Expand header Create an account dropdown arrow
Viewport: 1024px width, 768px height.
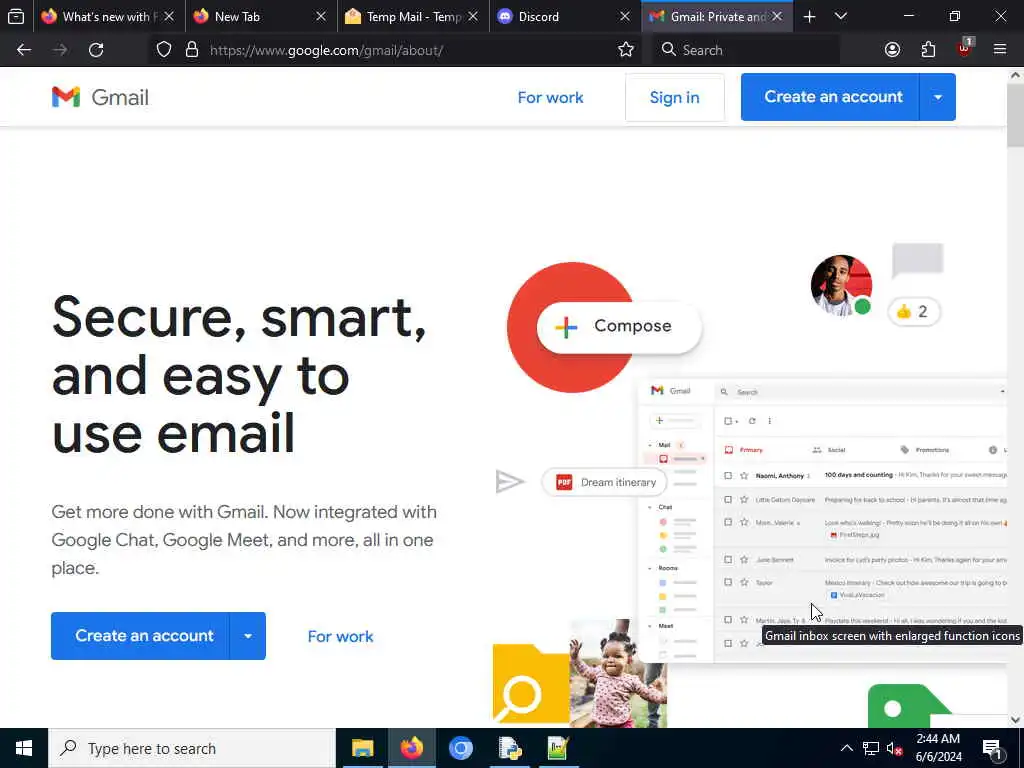click(938, 97)
